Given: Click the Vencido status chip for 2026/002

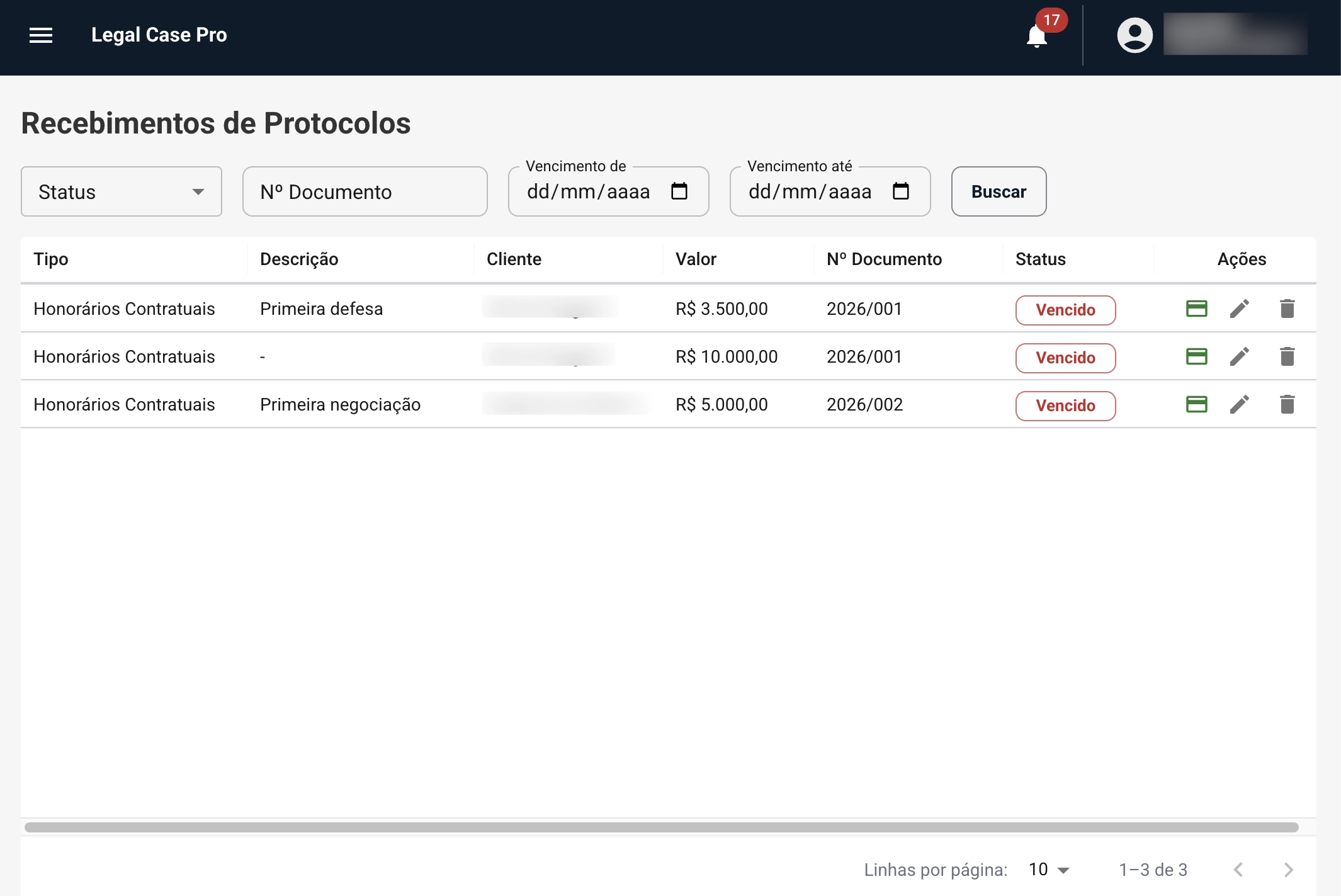Looking at the screenshot, I should coord(1065,405).
